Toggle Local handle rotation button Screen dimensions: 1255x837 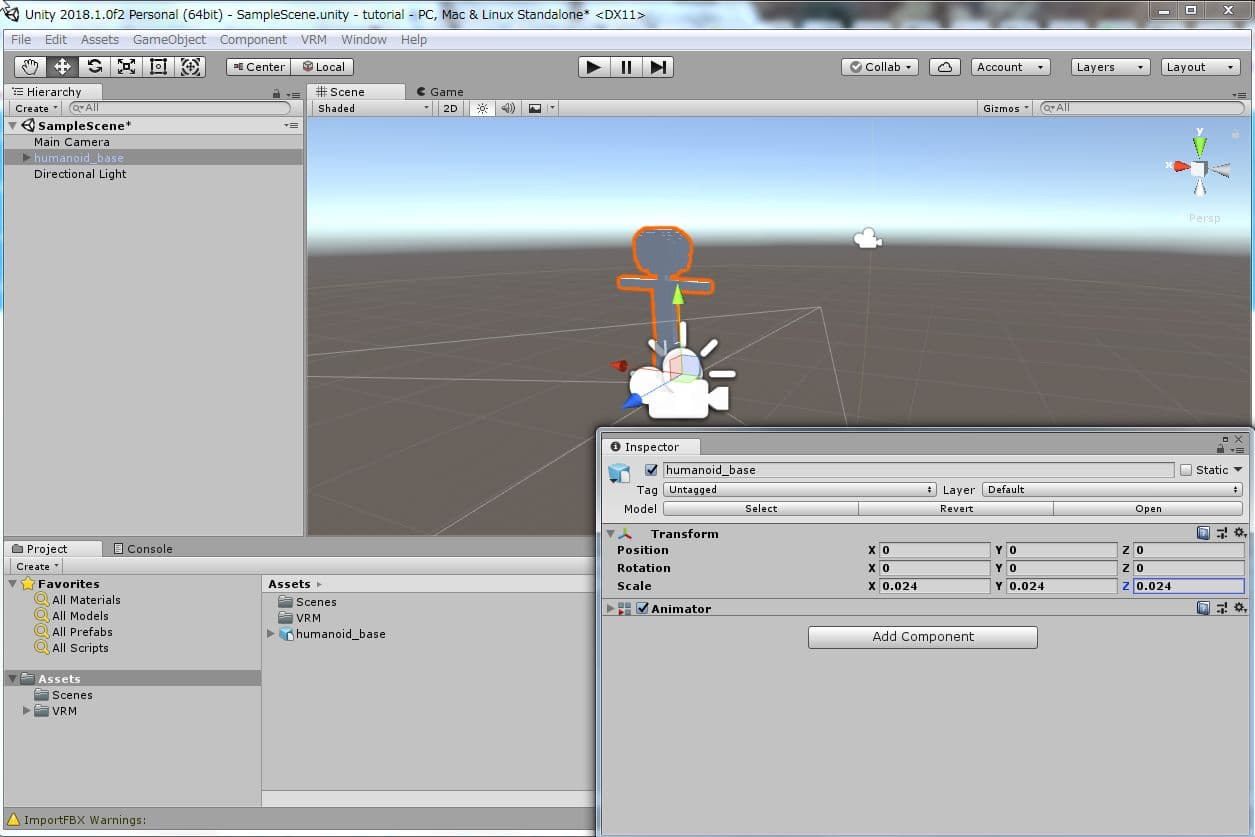(x=322, y=67)
